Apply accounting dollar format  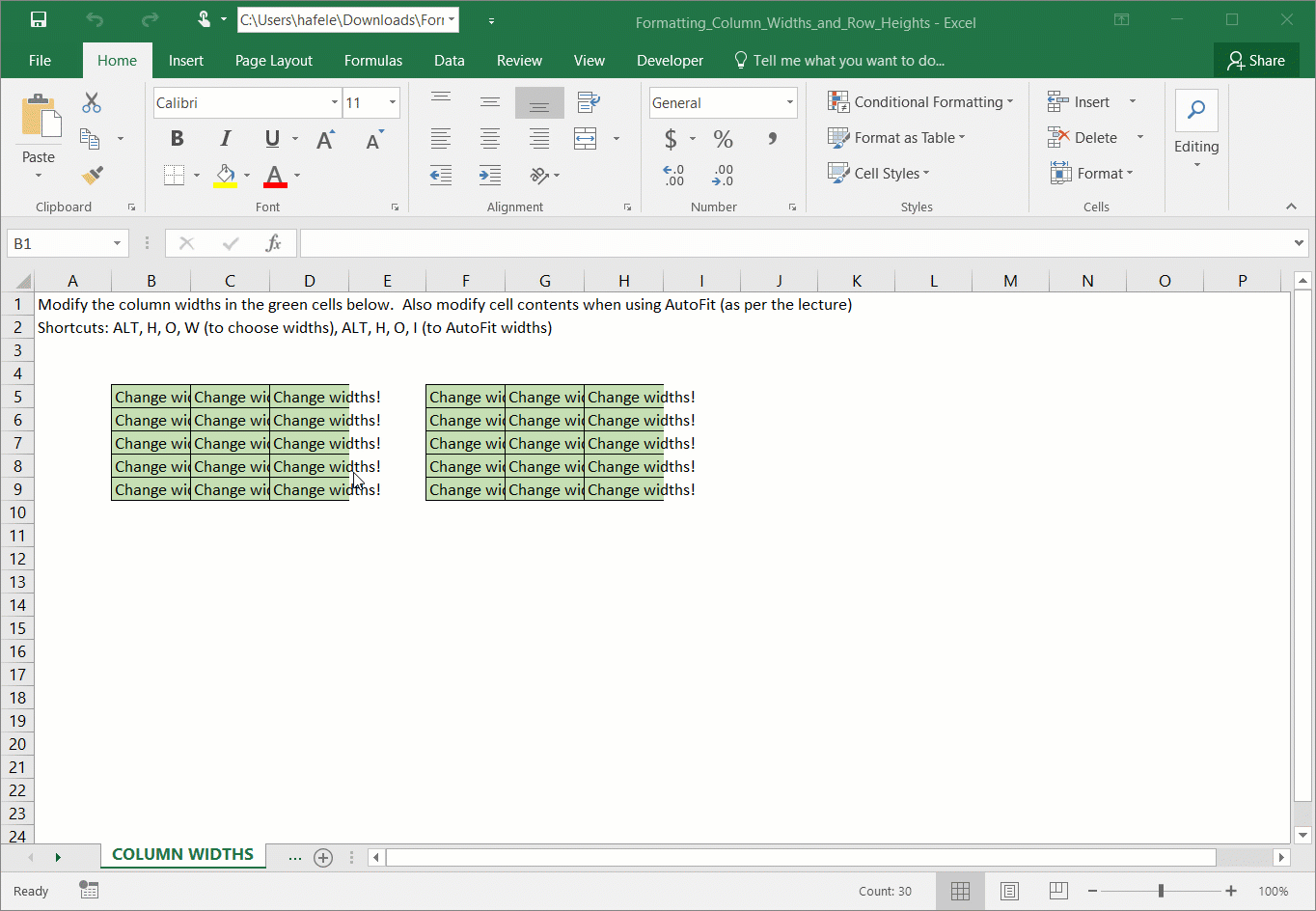click(671, 139)
